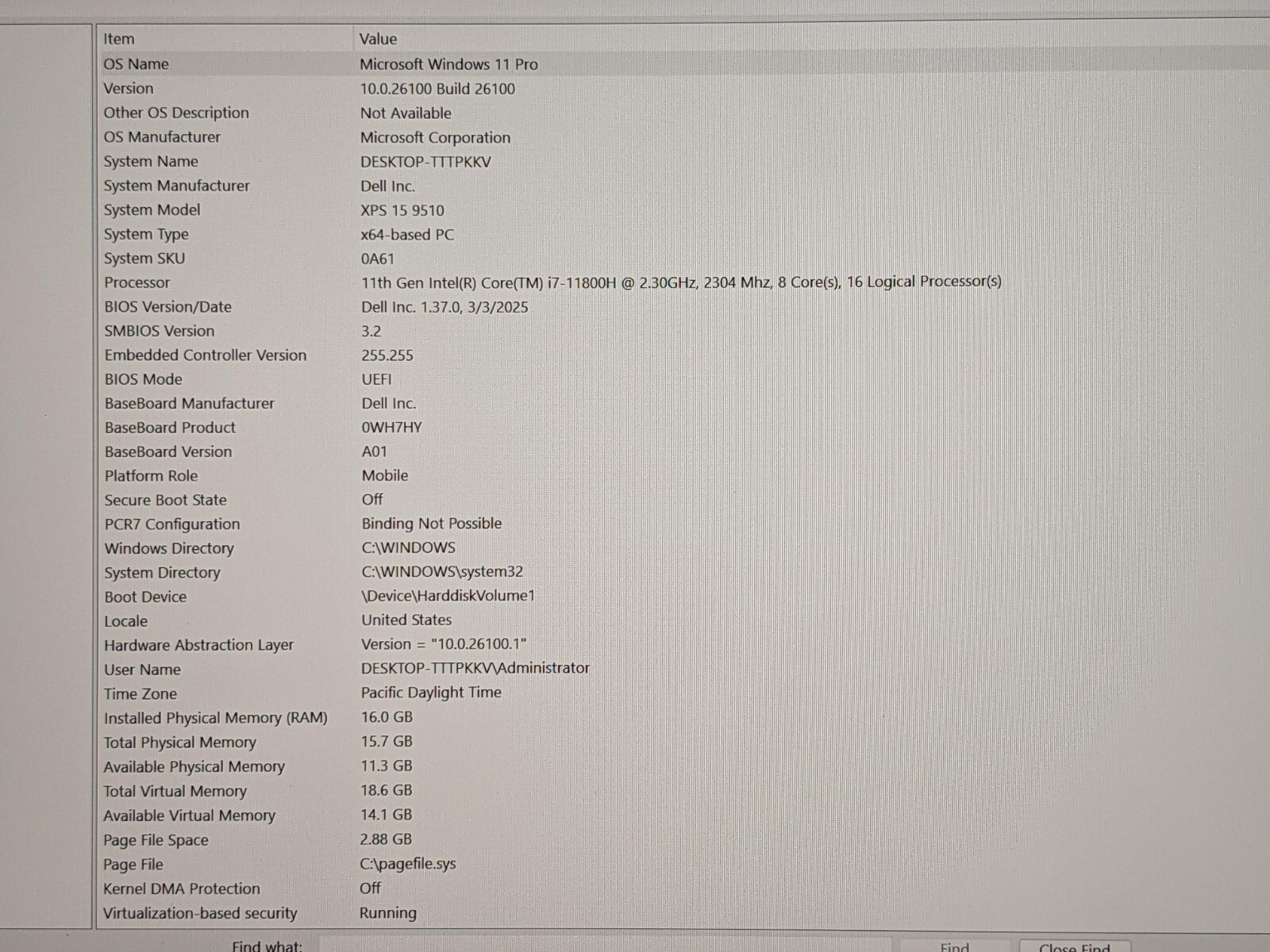Click the System Model label
The height and width of the screenshot is (952, 1270).
(152, 210)
